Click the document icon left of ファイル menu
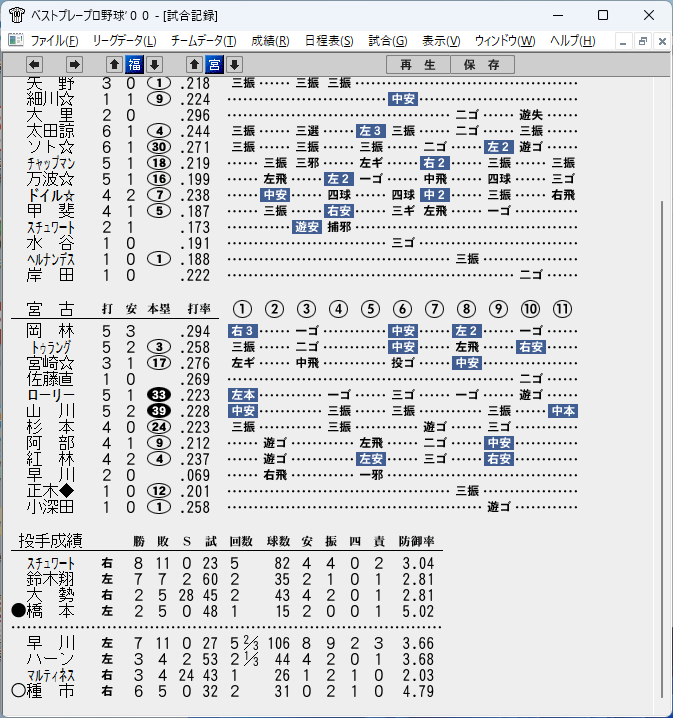The height and width of the screenshot is (718, 673). (16, 40)
